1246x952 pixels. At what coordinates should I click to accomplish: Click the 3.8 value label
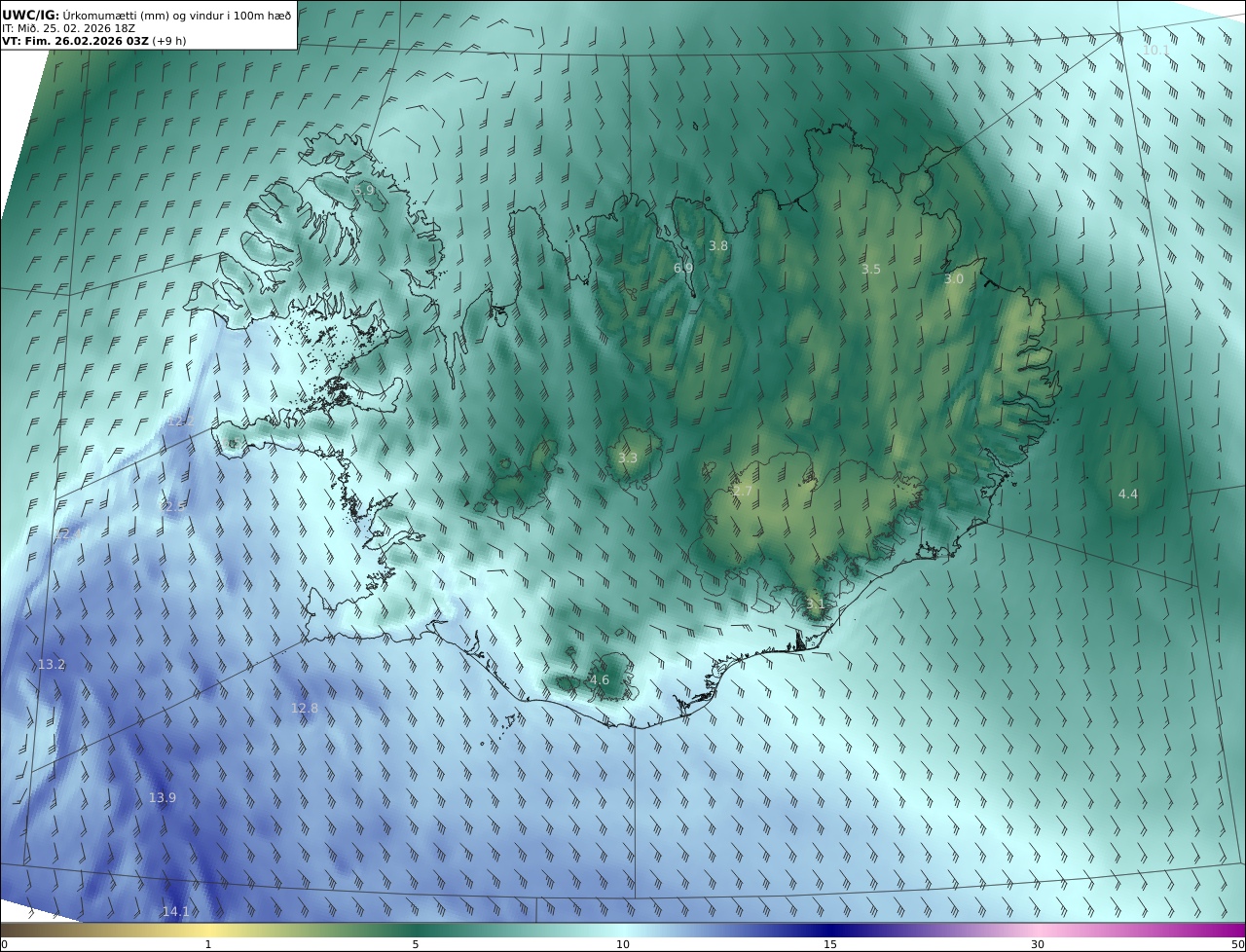pyautogui.click(x=718, y=246)
